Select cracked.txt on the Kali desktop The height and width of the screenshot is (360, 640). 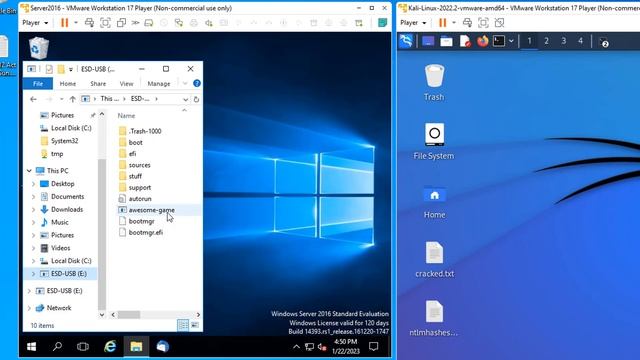(434, 260)
